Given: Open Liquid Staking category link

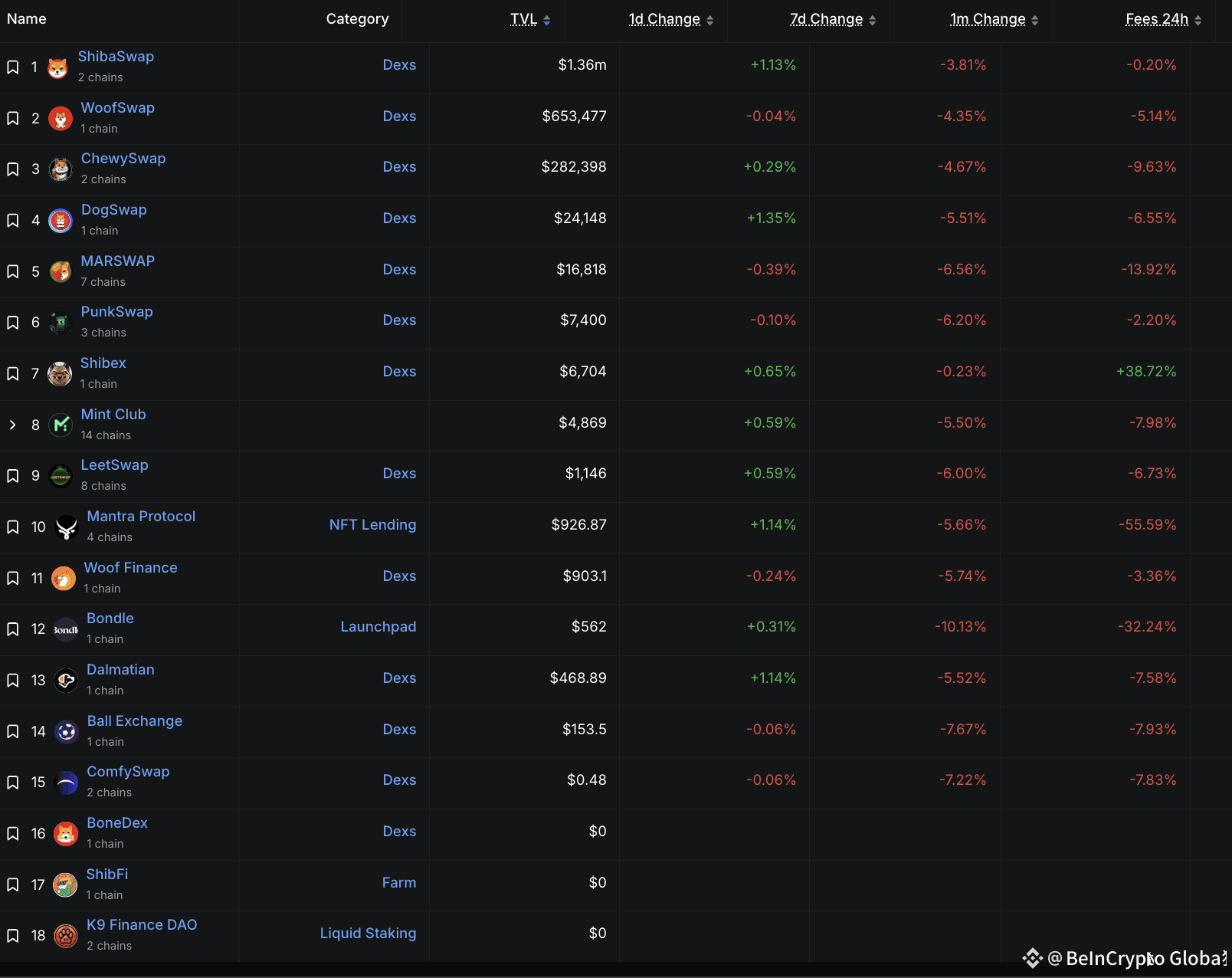Looking at the screenshot, I should click(369, 934).
